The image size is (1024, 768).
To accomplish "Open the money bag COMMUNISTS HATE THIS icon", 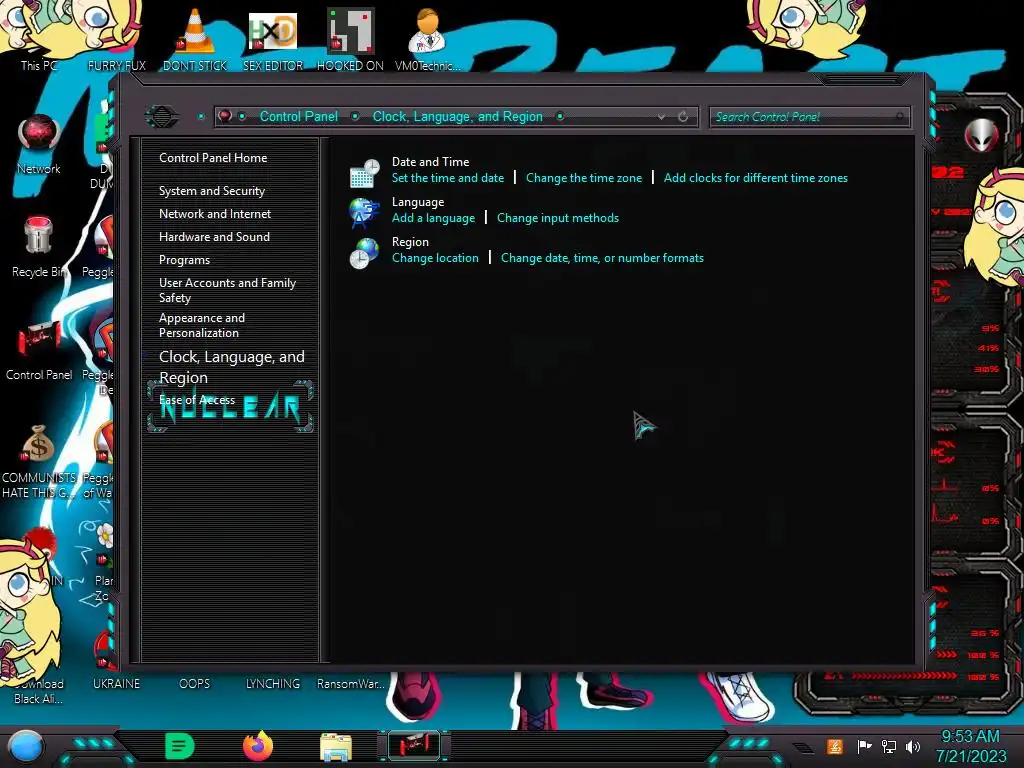I will (x=39, y=460).
